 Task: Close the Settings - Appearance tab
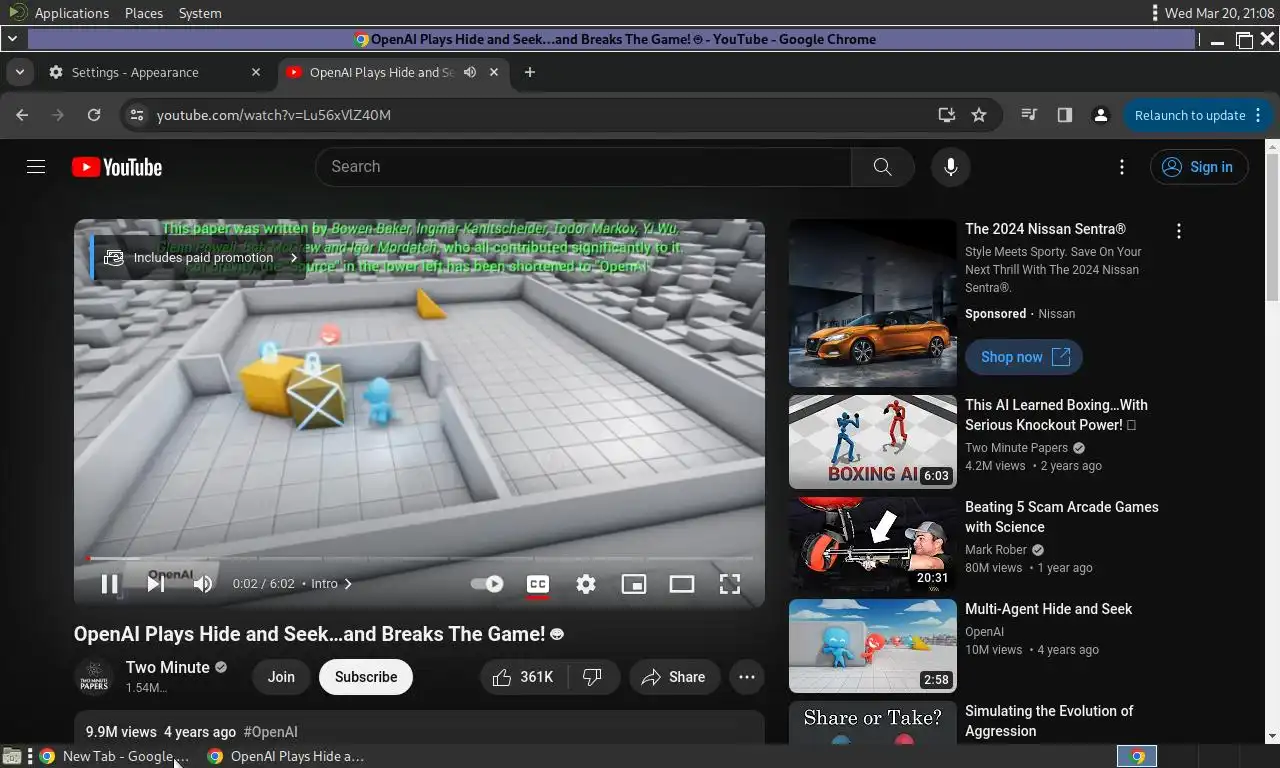point(256,72)
